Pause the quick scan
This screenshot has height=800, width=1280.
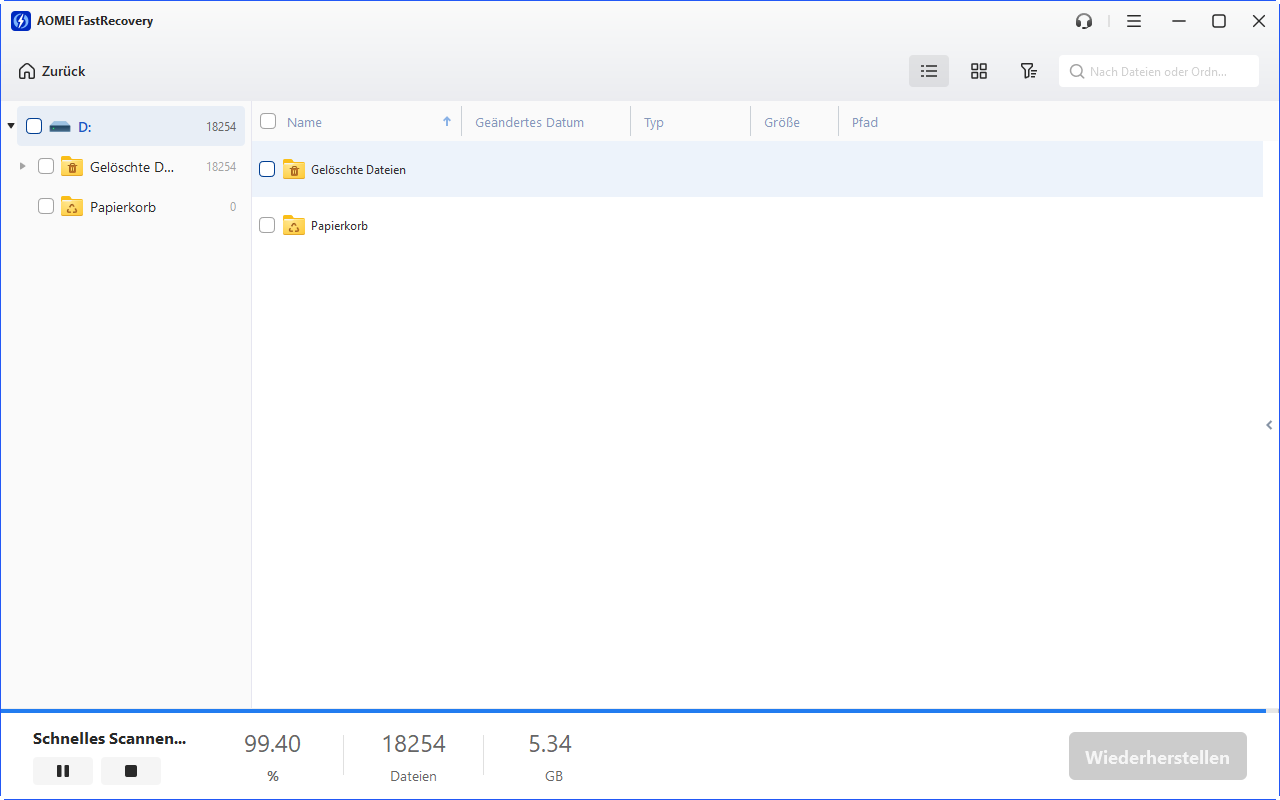pos(63,771)
